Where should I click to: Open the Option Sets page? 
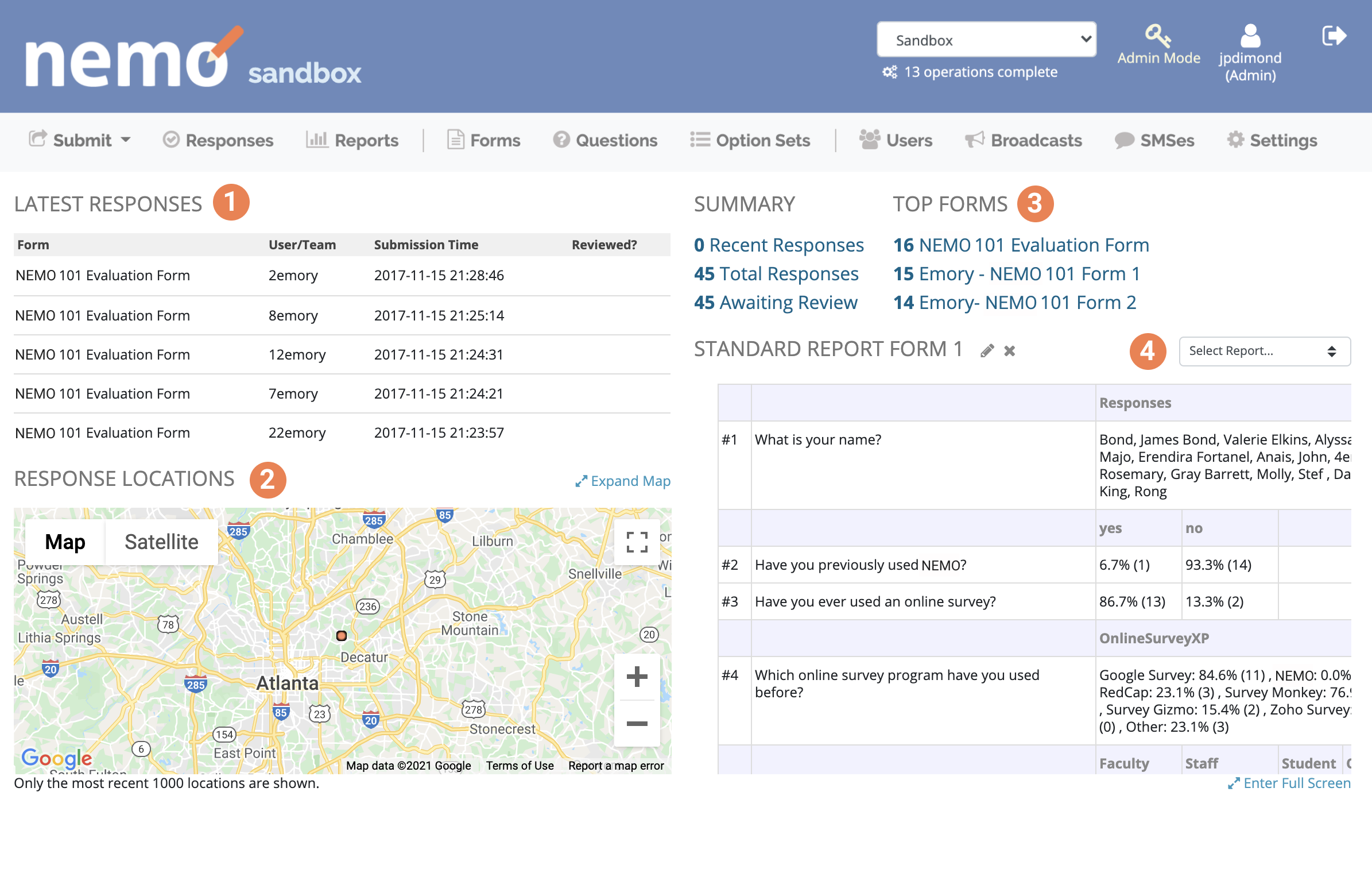[750, 140]
